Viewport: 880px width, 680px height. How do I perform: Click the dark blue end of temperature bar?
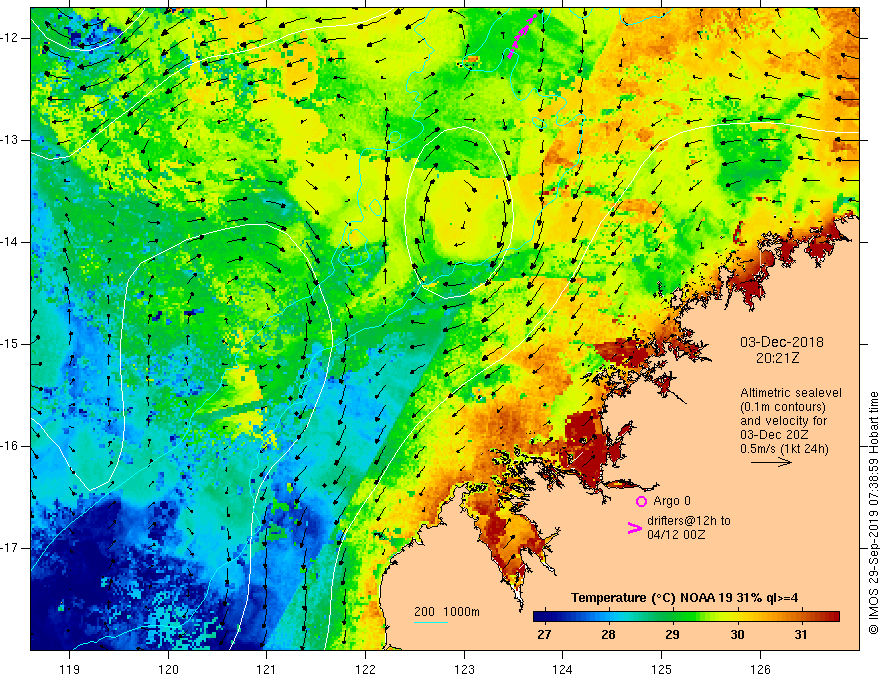tap(540, 617)
